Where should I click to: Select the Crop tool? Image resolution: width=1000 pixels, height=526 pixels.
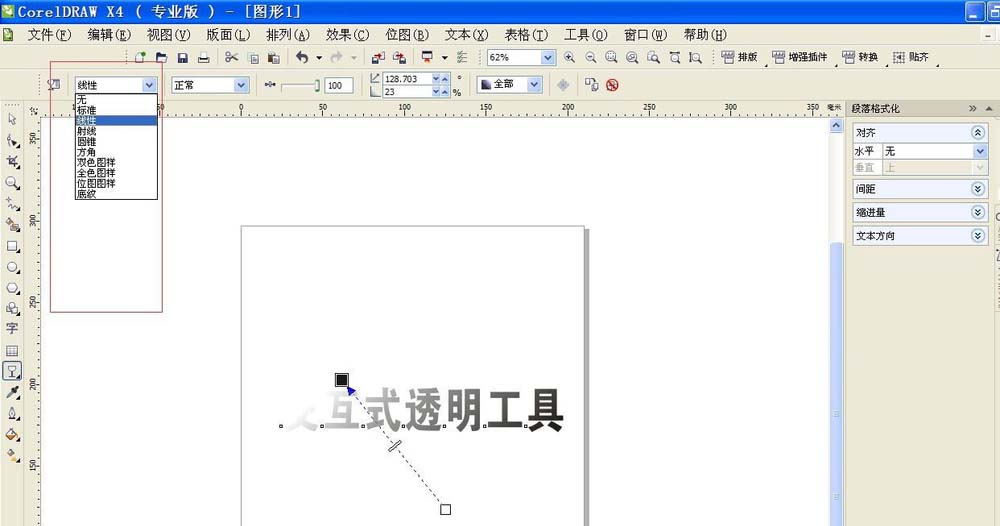click(12, 161)
